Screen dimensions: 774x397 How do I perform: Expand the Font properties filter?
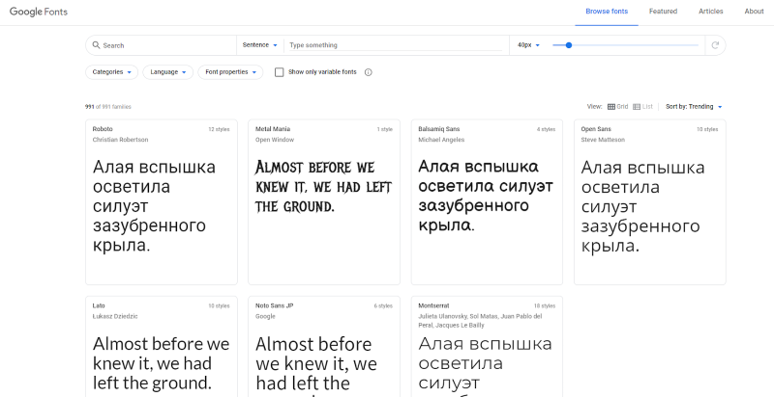click(x=231, y=72)
